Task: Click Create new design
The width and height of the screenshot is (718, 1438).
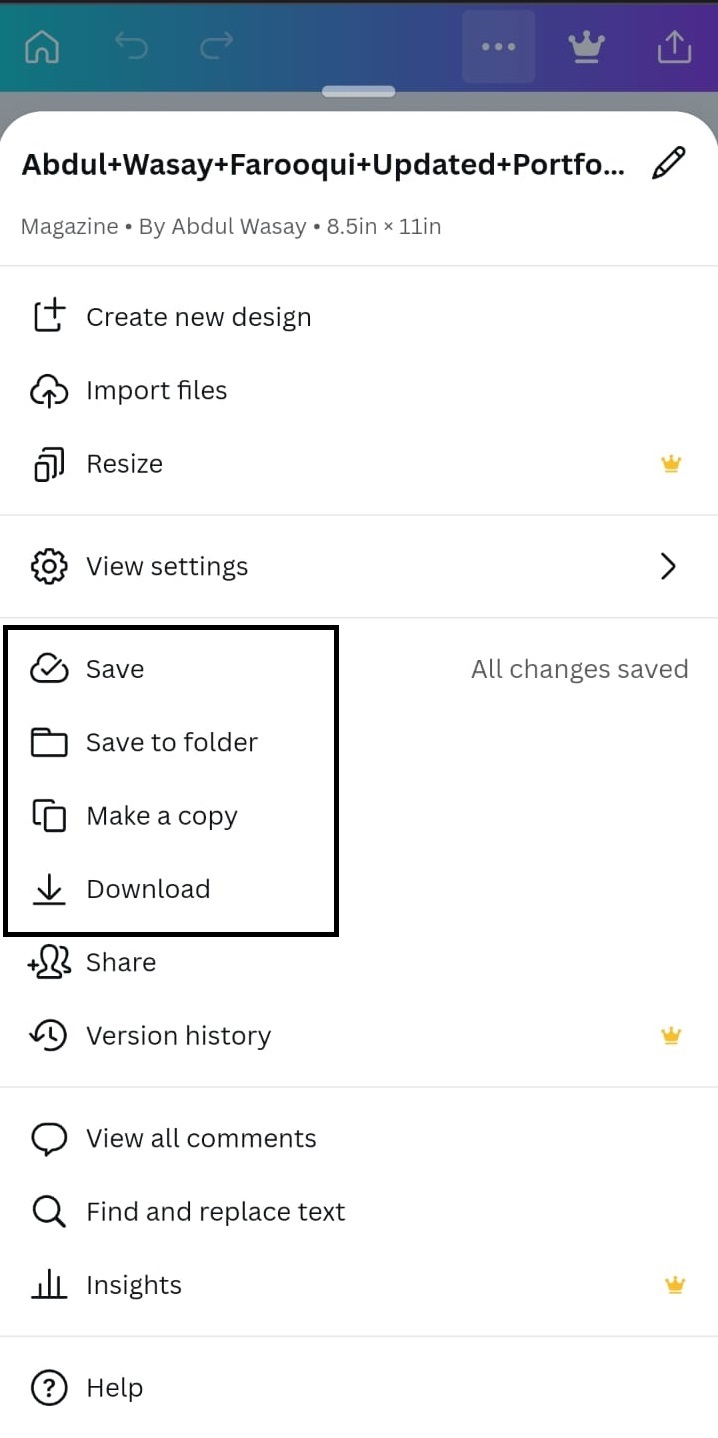Action: coord(198,316)
